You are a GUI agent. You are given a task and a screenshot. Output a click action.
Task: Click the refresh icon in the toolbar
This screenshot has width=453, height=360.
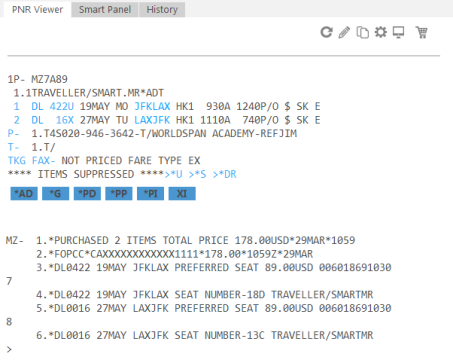pyautogui.click(x=326, y=32)
